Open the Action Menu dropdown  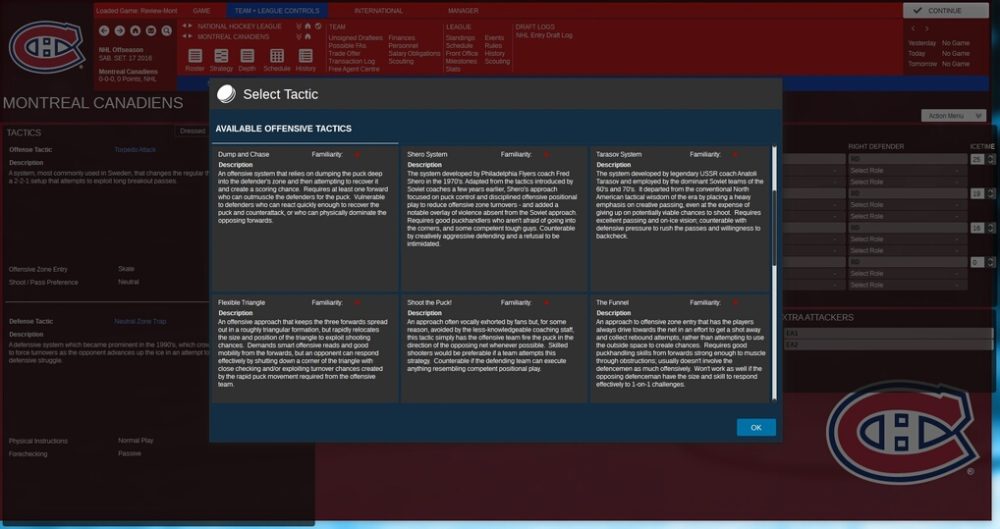[953, 115]
